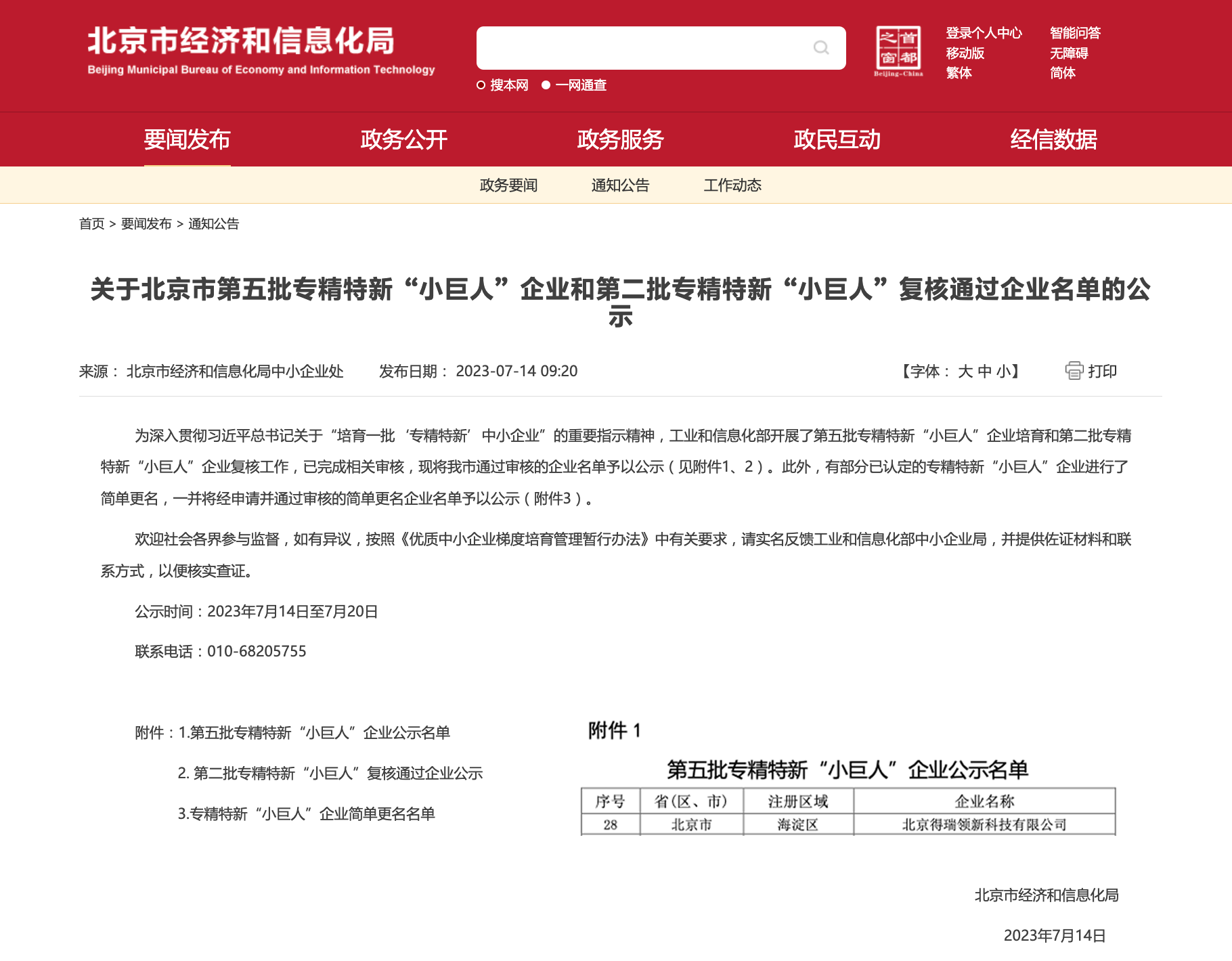Switch to the 政务要闻 sub-tab
Screen dimensions: 1232x961
pos(508,185)
